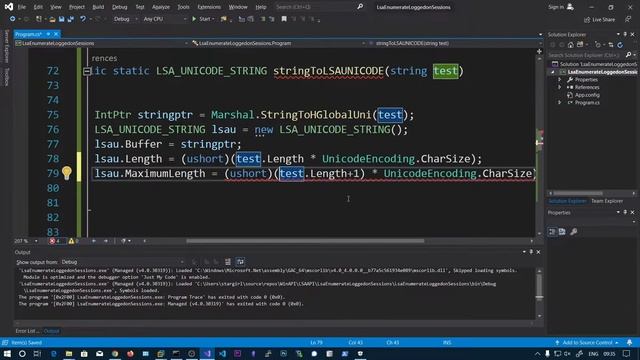Open the Start button dropdown arrow
The height and width of the screenshot is (360, 640).
point(213,19)
